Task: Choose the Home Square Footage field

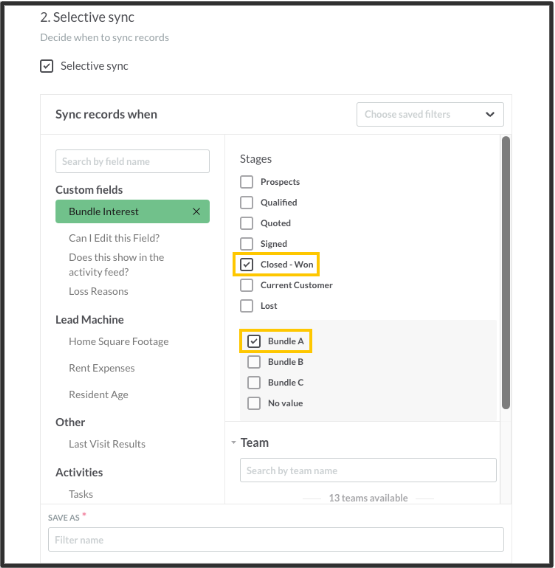Action: (119, 342)
